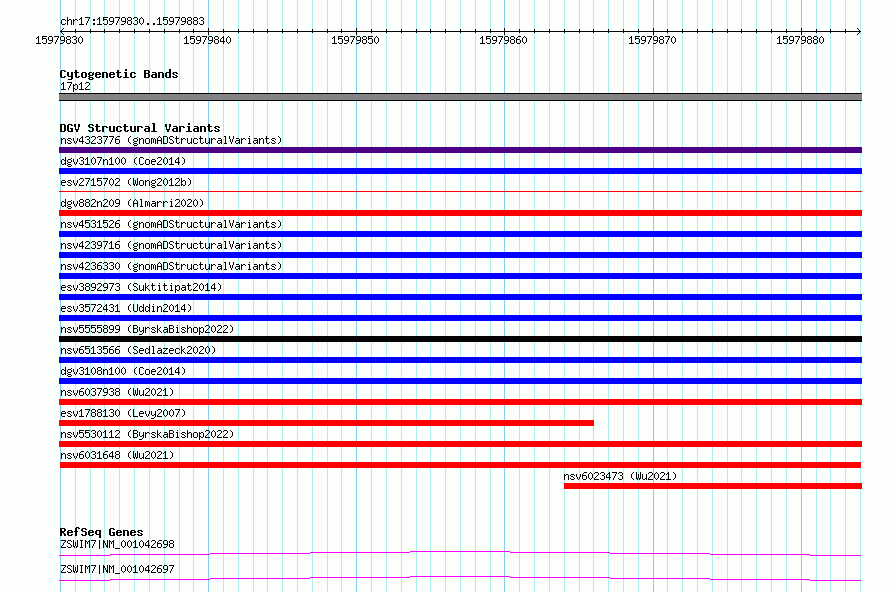Open variant label nsv5530112 (ByrskaBishop2022)
This screenshot has height=592, width=890.
[x=147, y=434]
